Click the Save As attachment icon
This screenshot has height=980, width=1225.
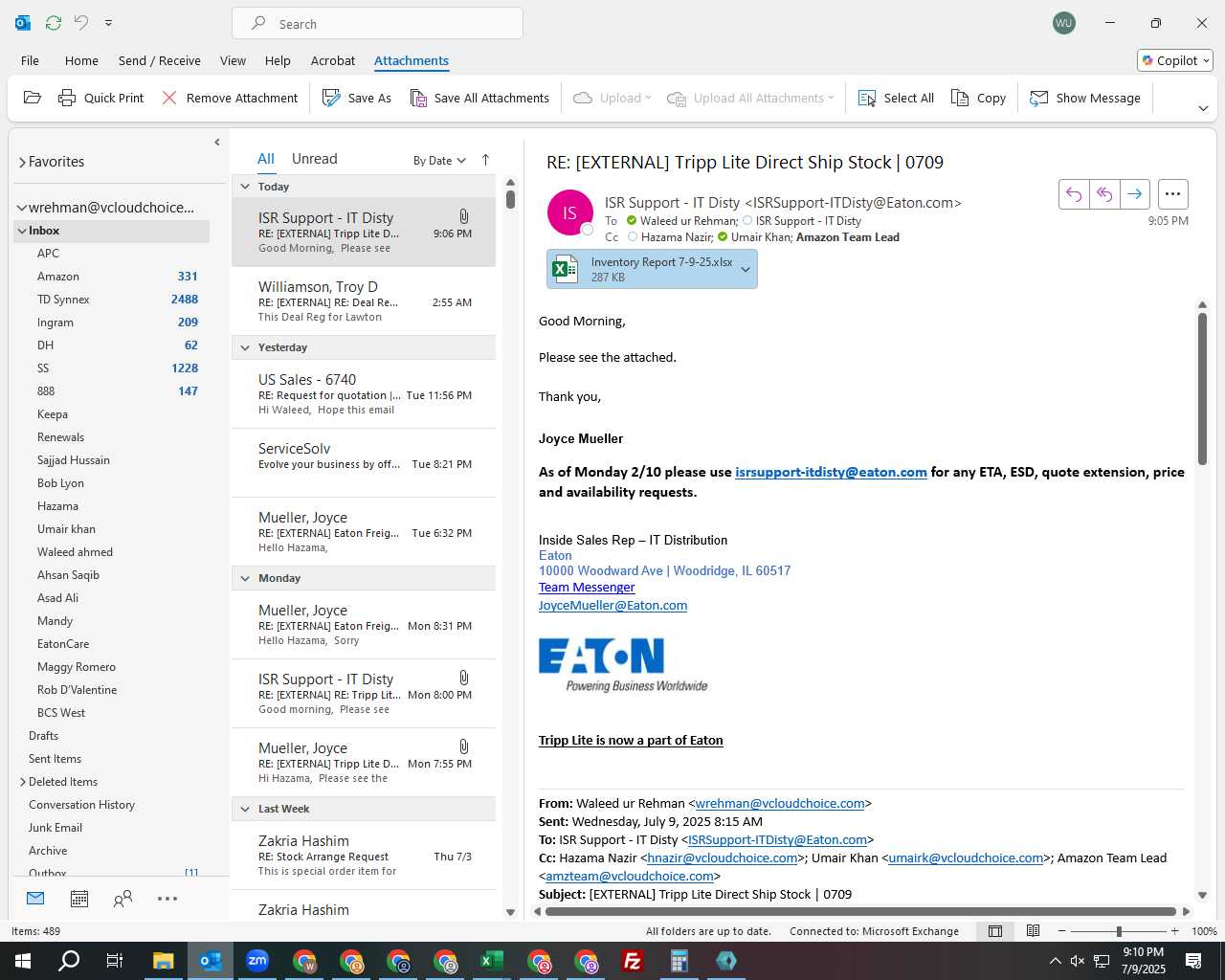coord(331,98)
